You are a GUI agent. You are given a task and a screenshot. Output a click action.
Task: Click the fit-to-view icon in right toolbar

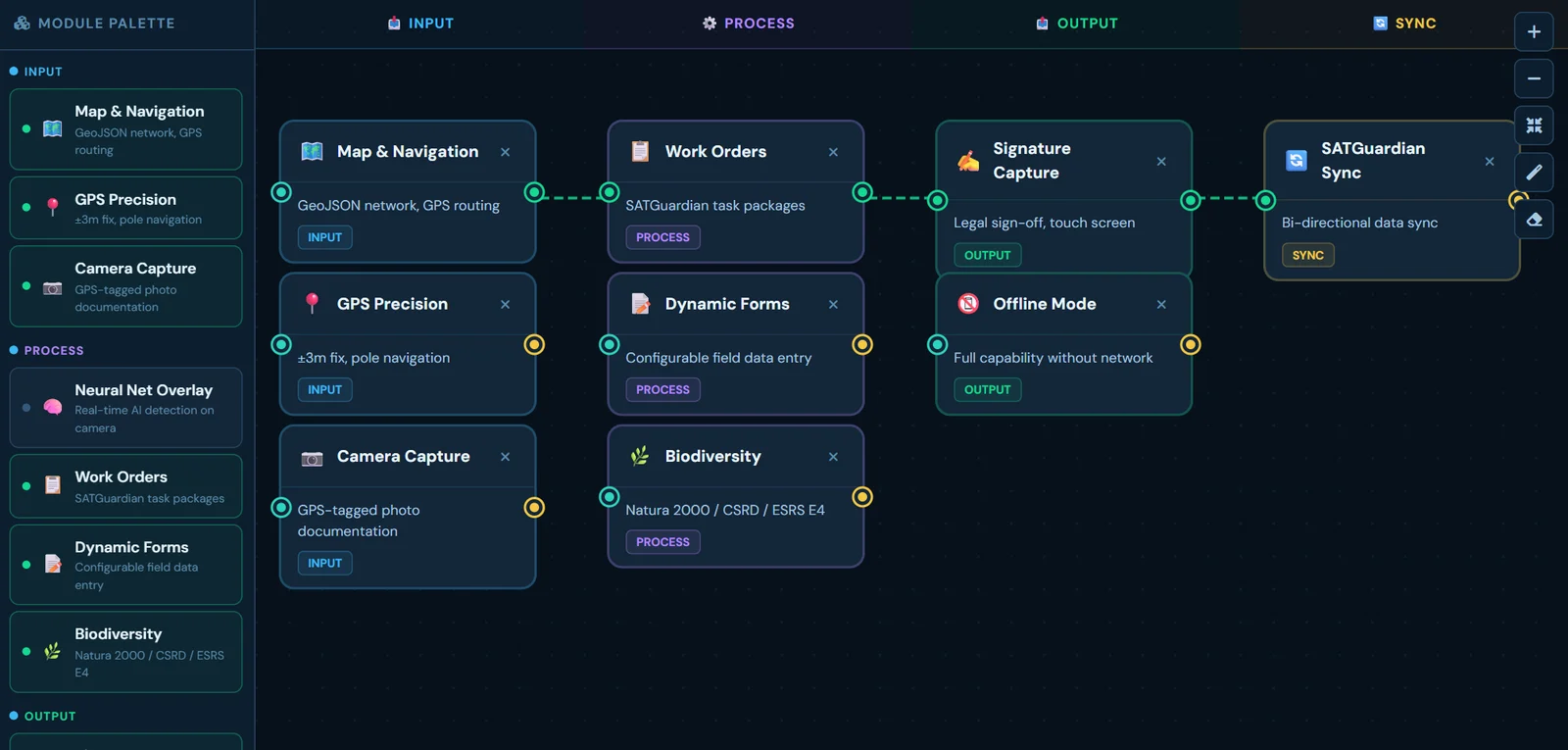(1534, 125)
